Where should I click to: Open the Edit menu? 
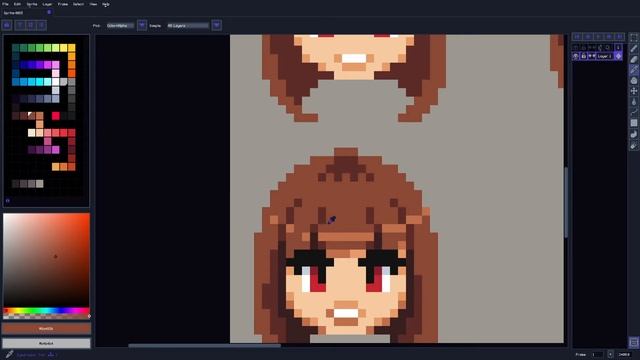[18, 4]
